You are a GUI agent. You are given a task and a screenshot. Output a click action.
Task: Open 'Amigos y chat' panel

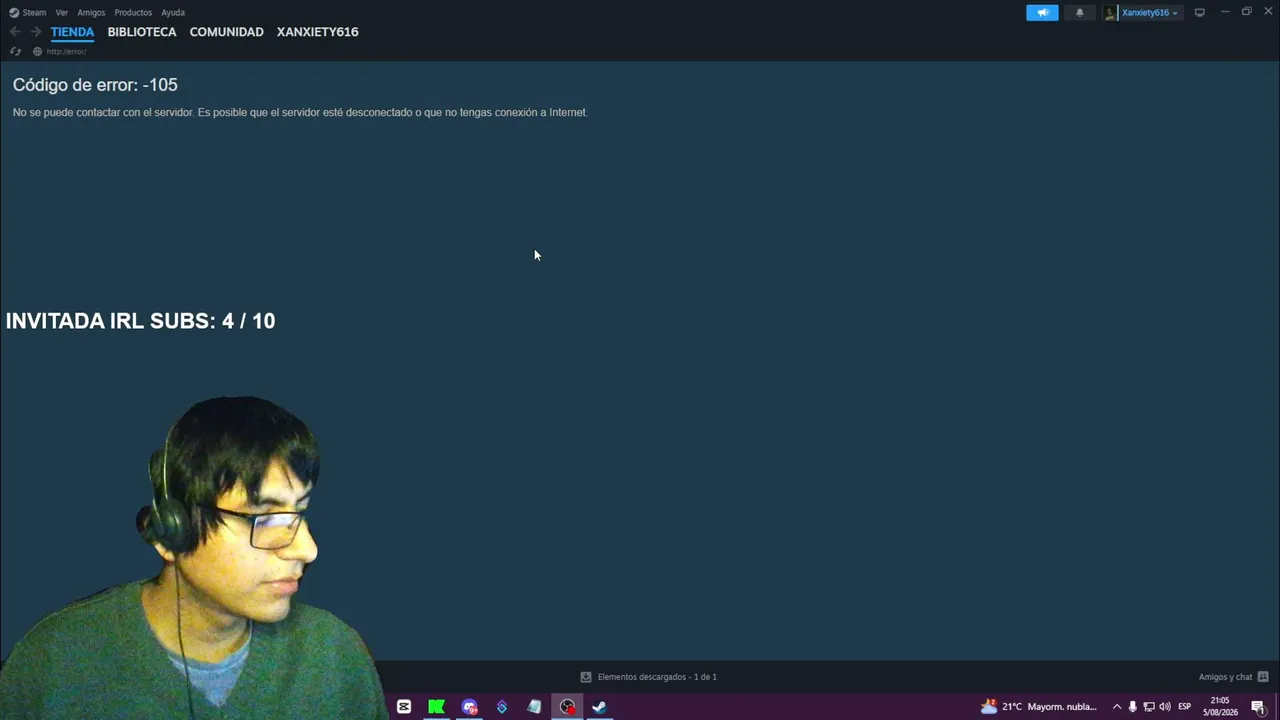1225,677
